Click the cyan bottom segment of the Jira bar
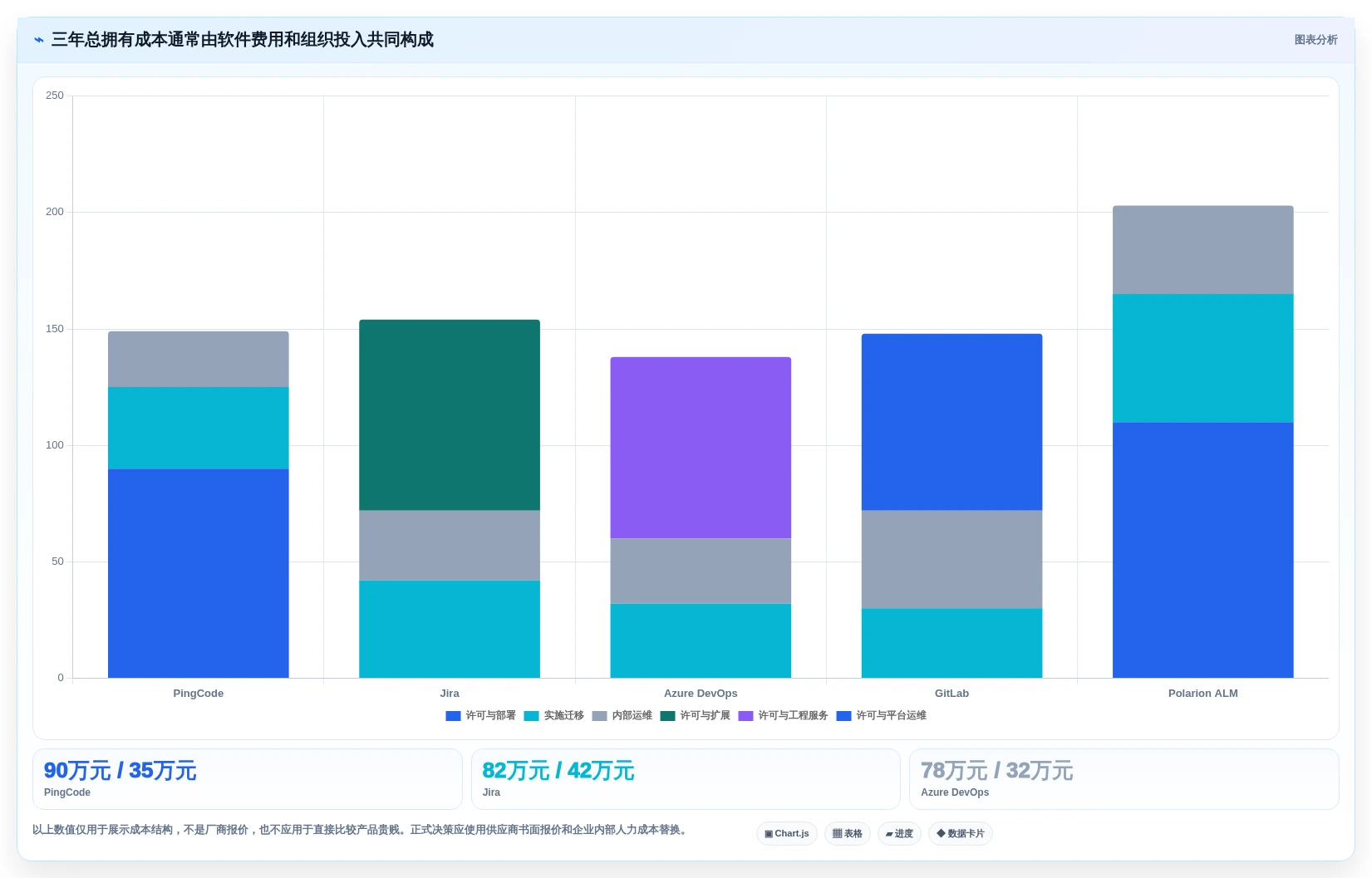Image resolution: width=1372 pixels, height=878 pixels. 450,629
